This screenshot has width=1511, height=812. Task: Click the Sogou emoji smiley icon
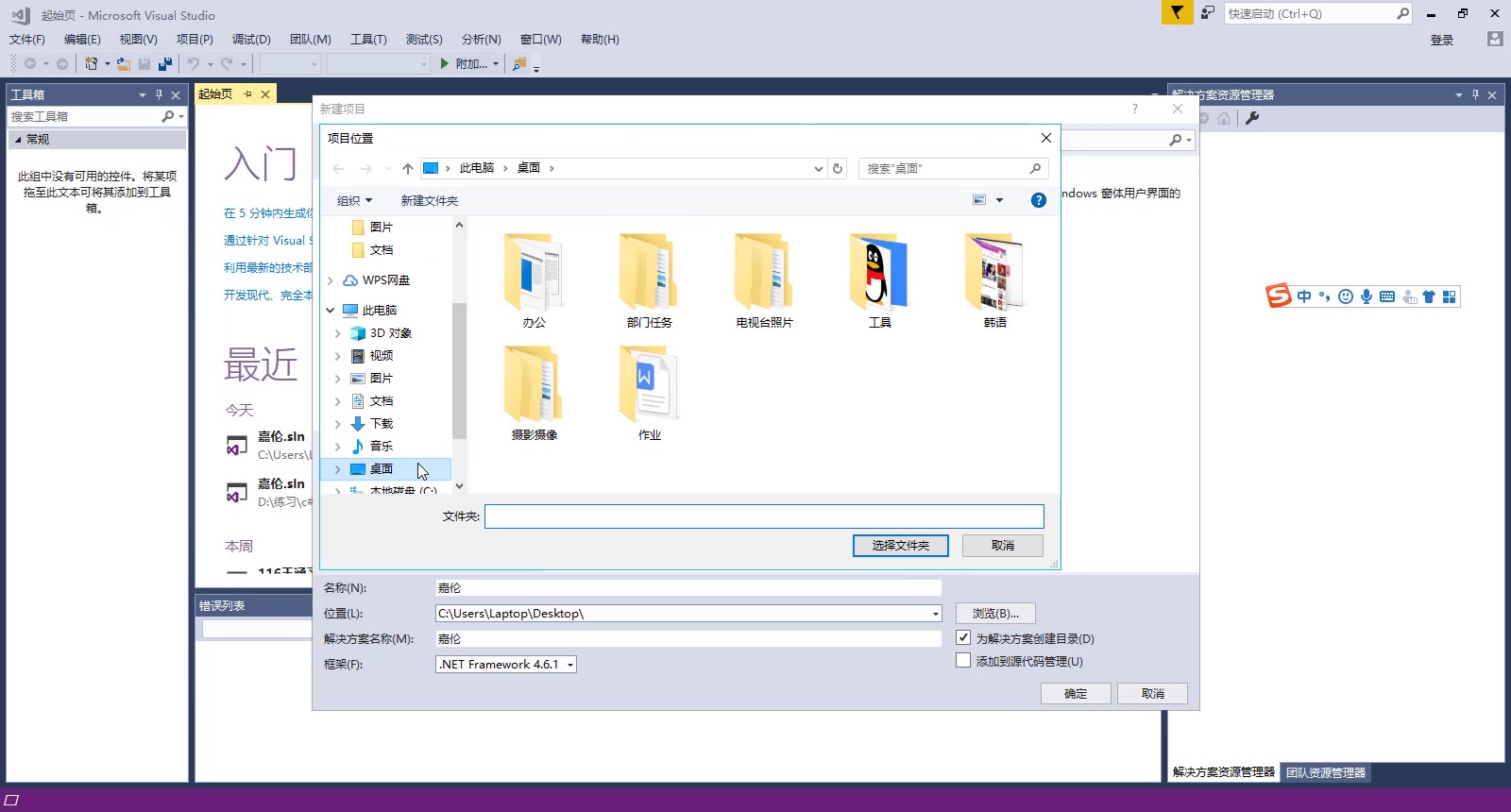[x=1346, y=296]
